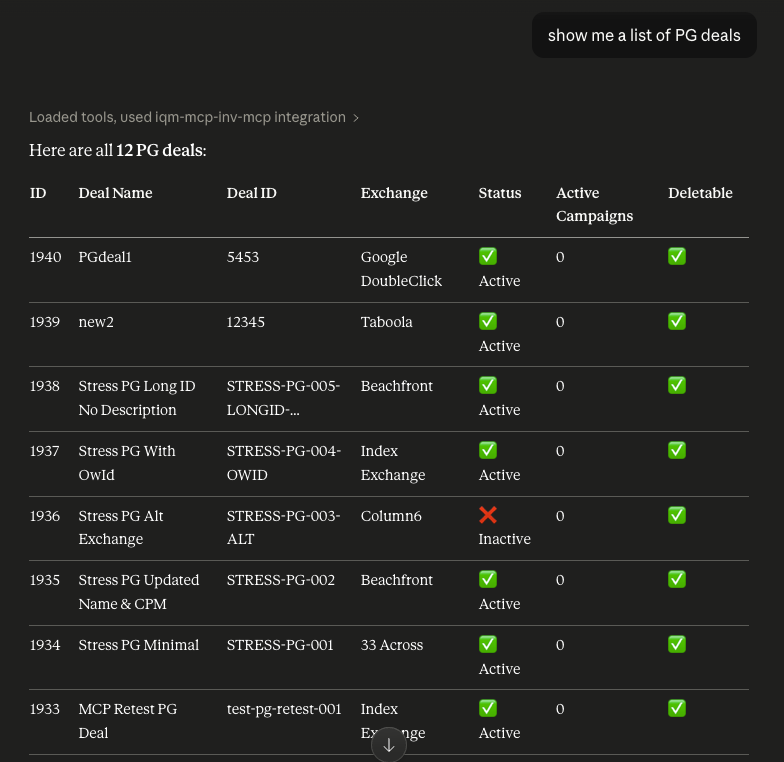Click the 'STRESS-PG-002' deal ID
The image size is (784, 762).
[280, 580]
